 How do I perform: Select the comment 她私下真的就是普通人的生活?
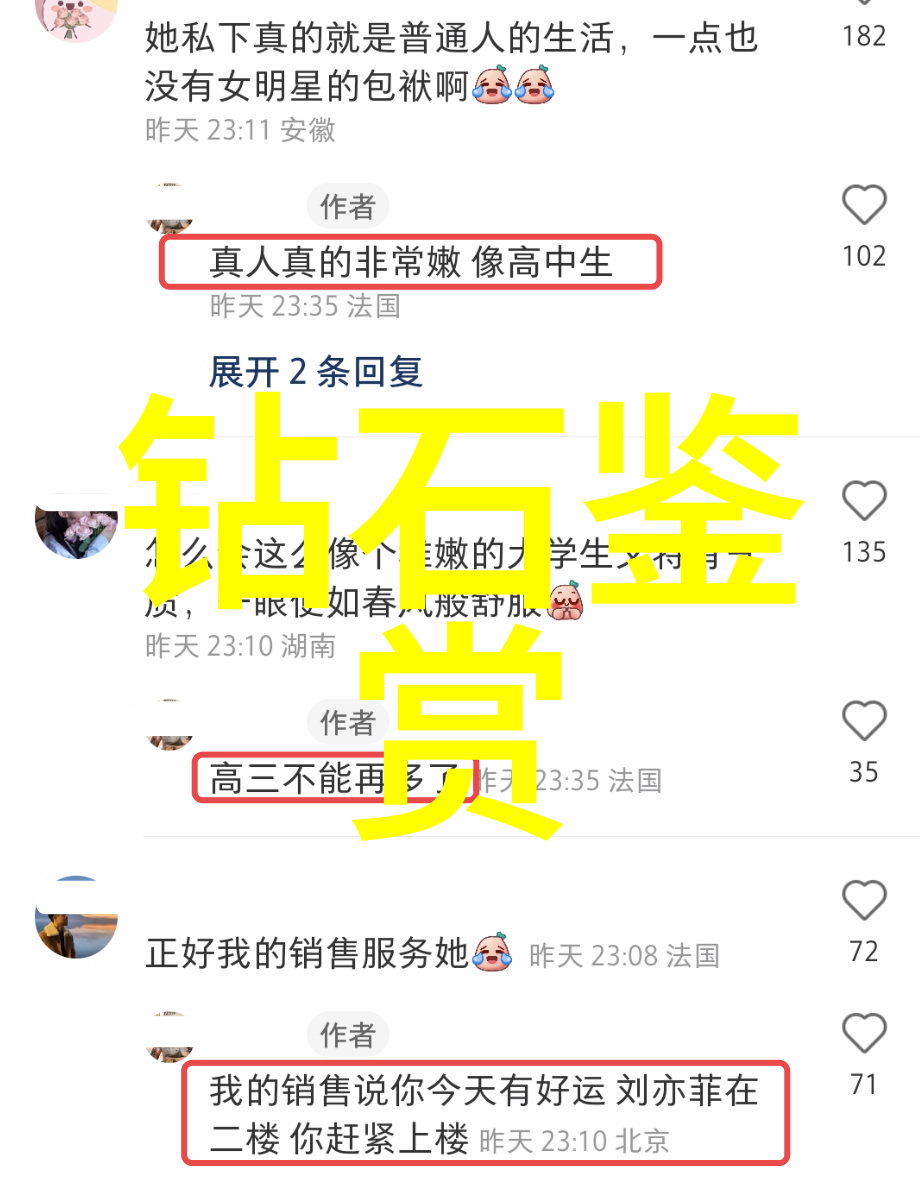(451, 62)
